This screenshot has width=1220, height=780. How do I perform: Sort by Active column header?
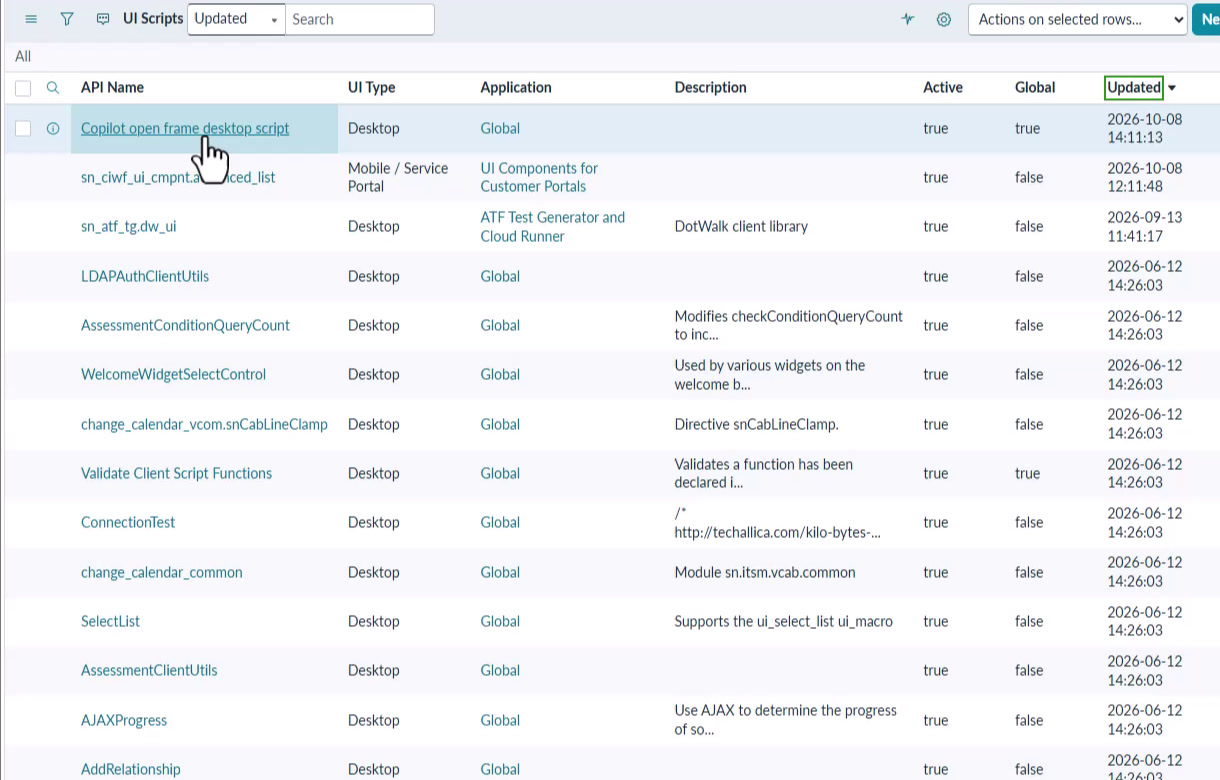(x=942, y=87)
